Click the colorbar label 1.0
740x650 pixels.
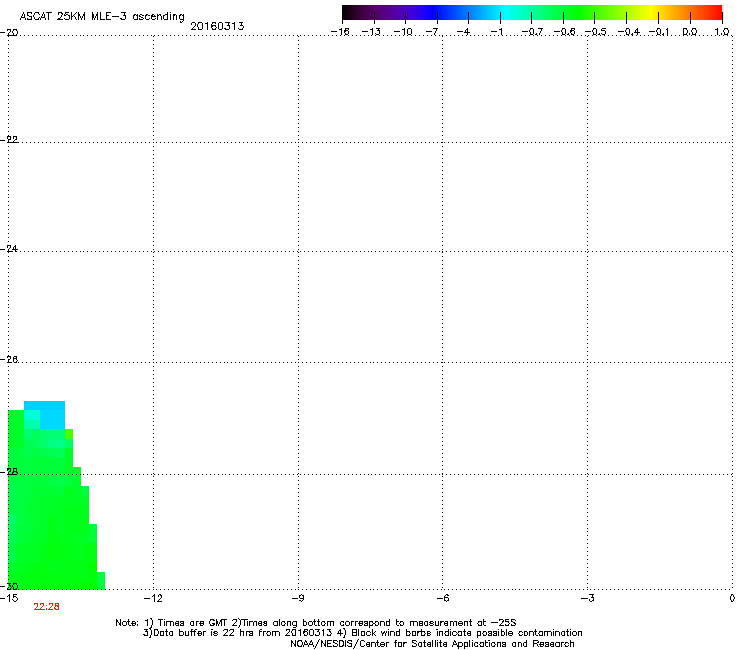(x=722, y=32)
